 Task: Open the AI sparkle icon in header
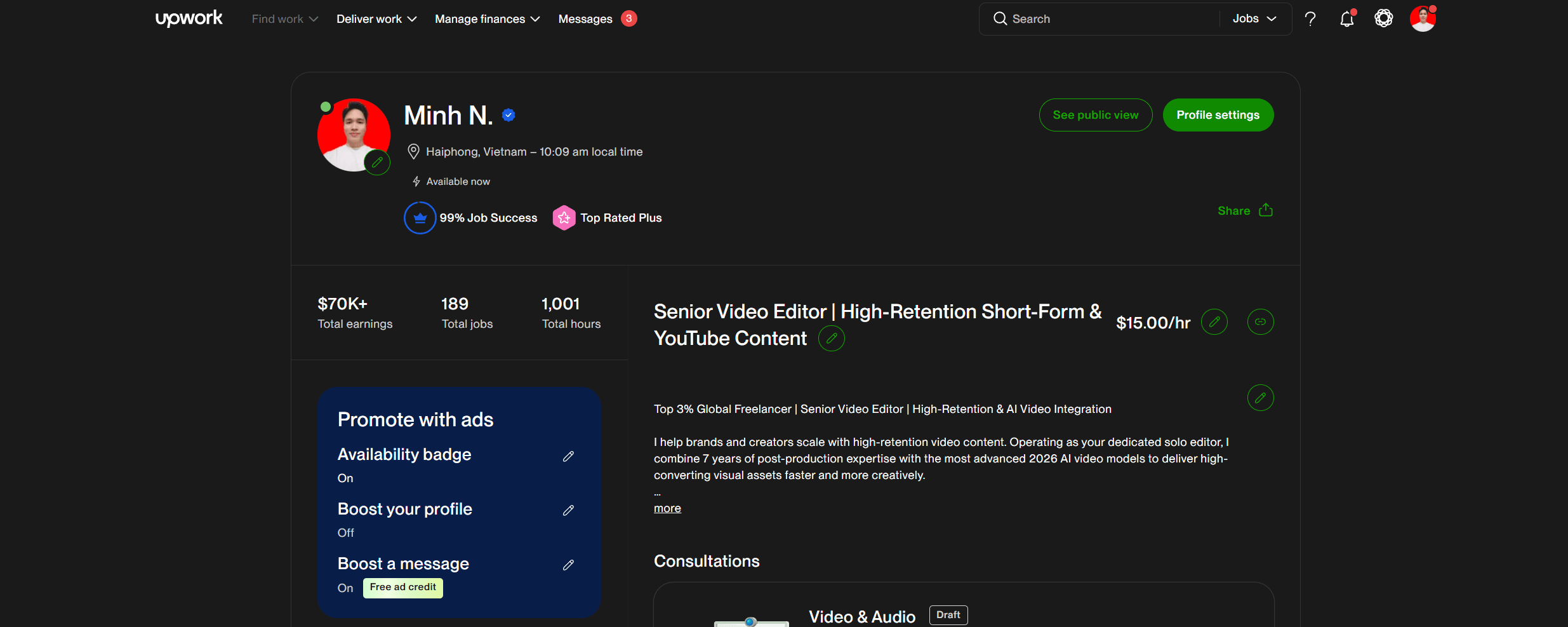(1384, 18)
